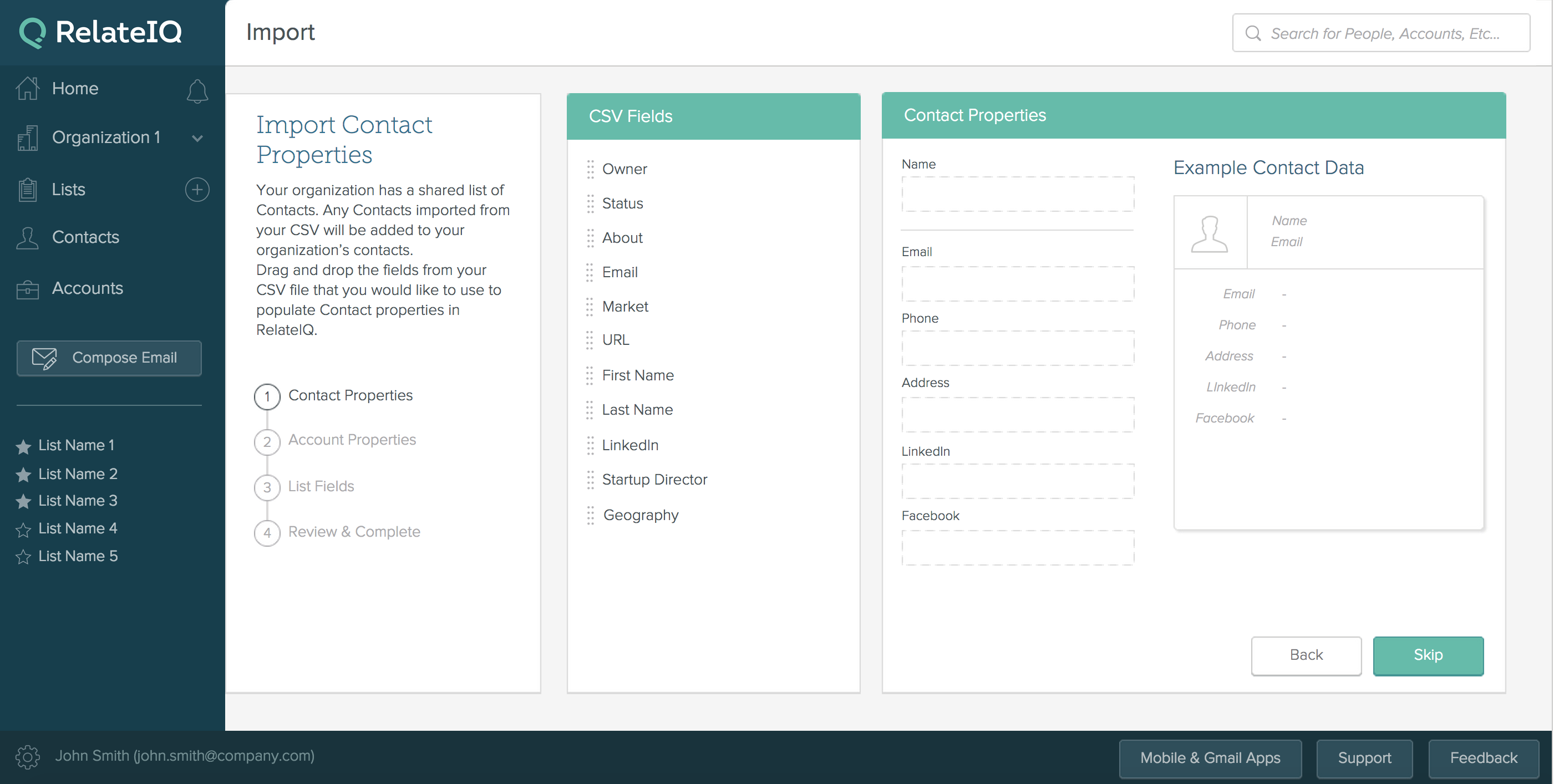Click the Organization 1 building icon
The width and height of the screenshot is (1554, 784).
pyautogui.click(x=28, y=138)
